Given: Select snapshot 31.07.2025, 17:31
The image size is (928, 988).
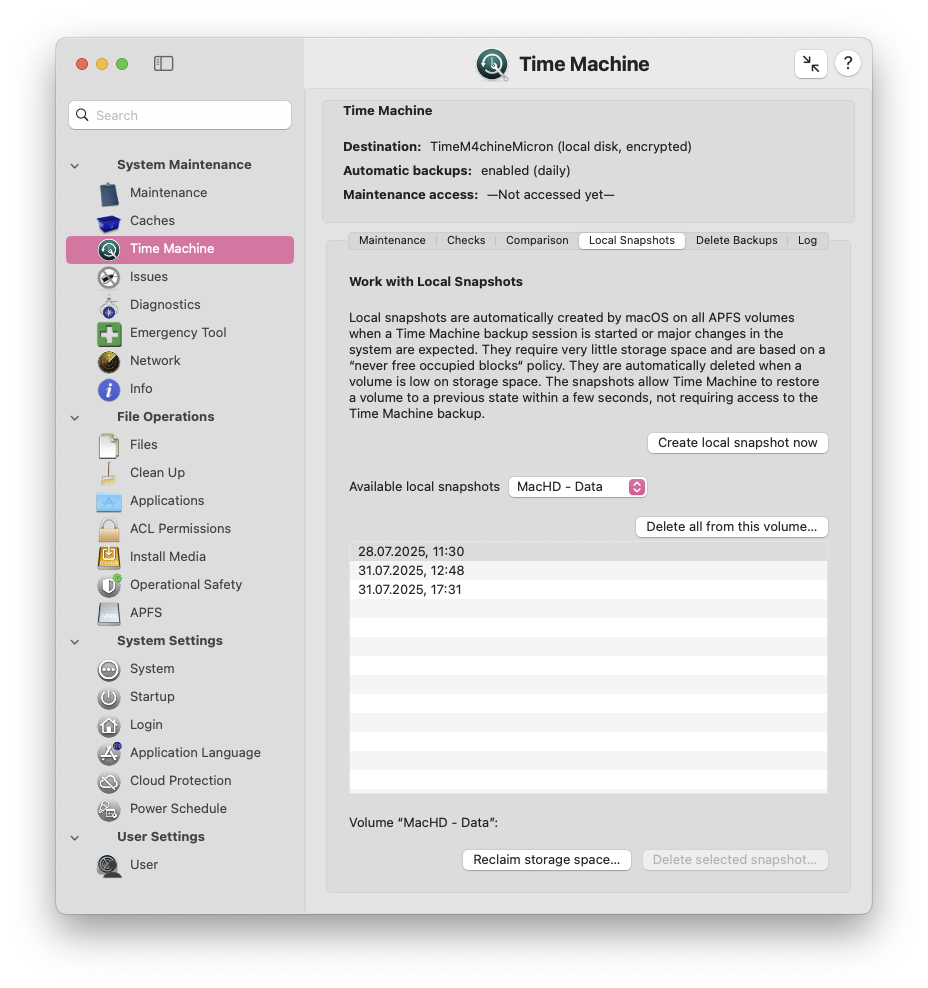Looking at the screenshot, I should [588, 590].
